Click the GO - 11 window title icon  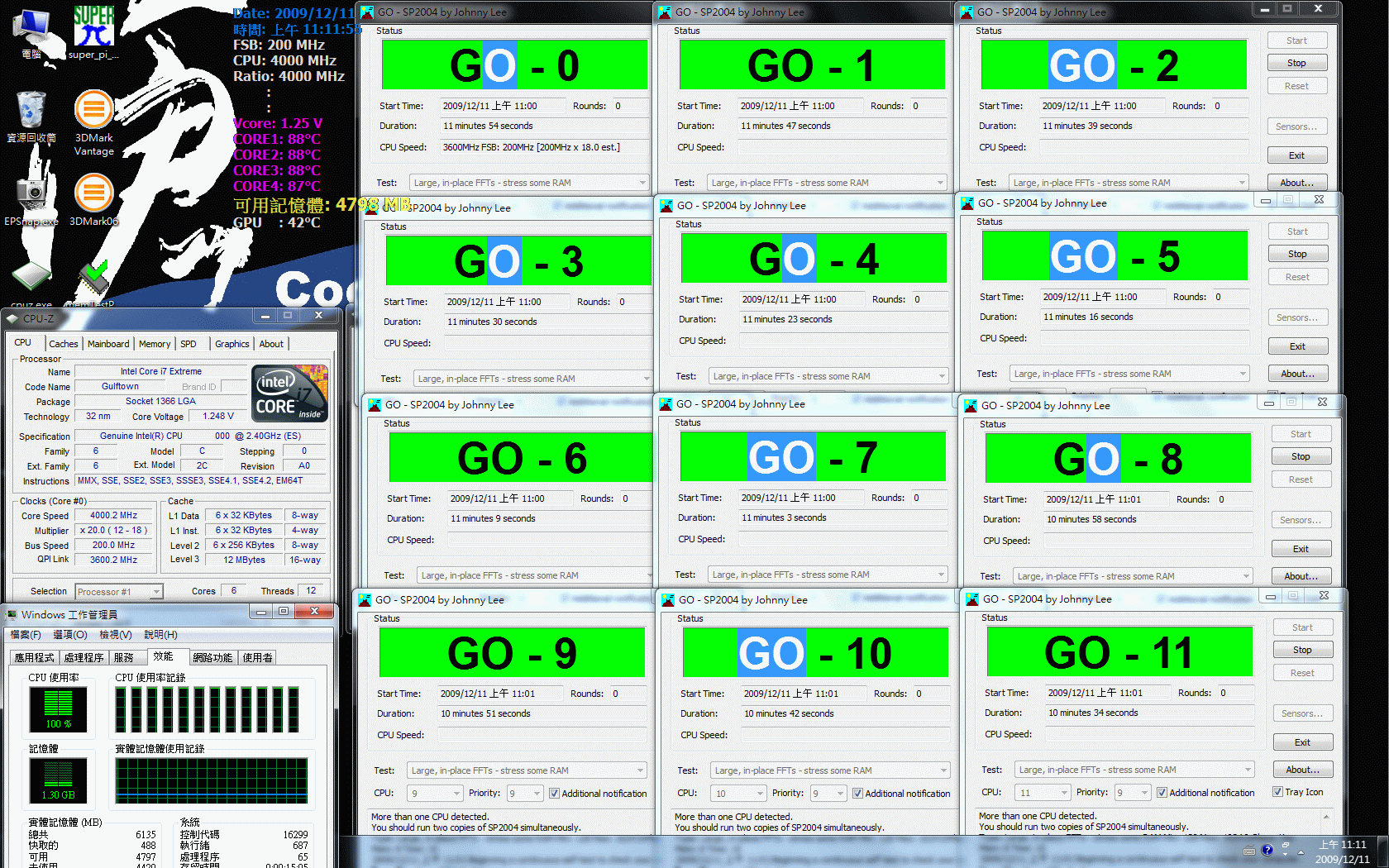(x=972, y=599)
